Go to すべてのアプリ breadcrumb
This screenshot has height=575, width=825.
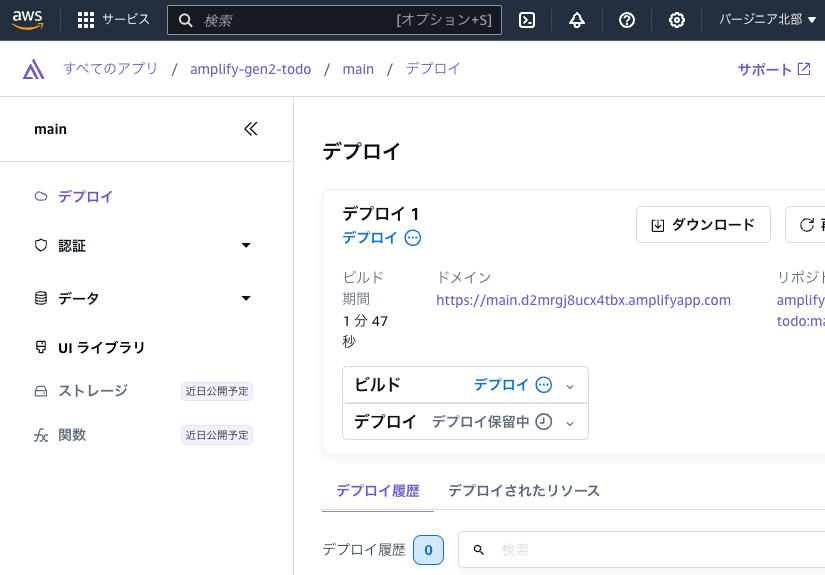pos(110,69)
